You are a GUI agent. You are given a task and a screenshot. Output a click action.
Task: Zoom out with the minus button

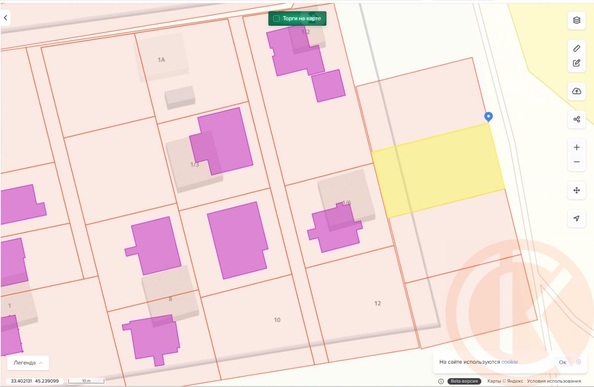[576, 162]
